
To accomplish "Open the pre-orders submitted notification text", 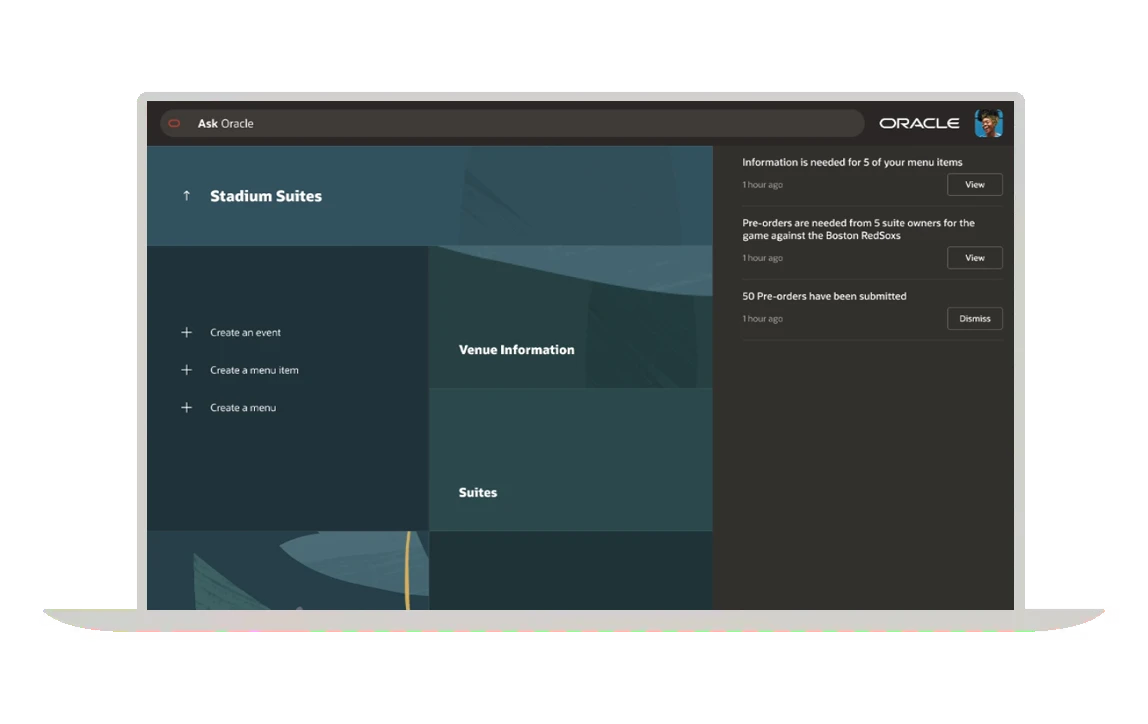I will click(x=824, y=296).
